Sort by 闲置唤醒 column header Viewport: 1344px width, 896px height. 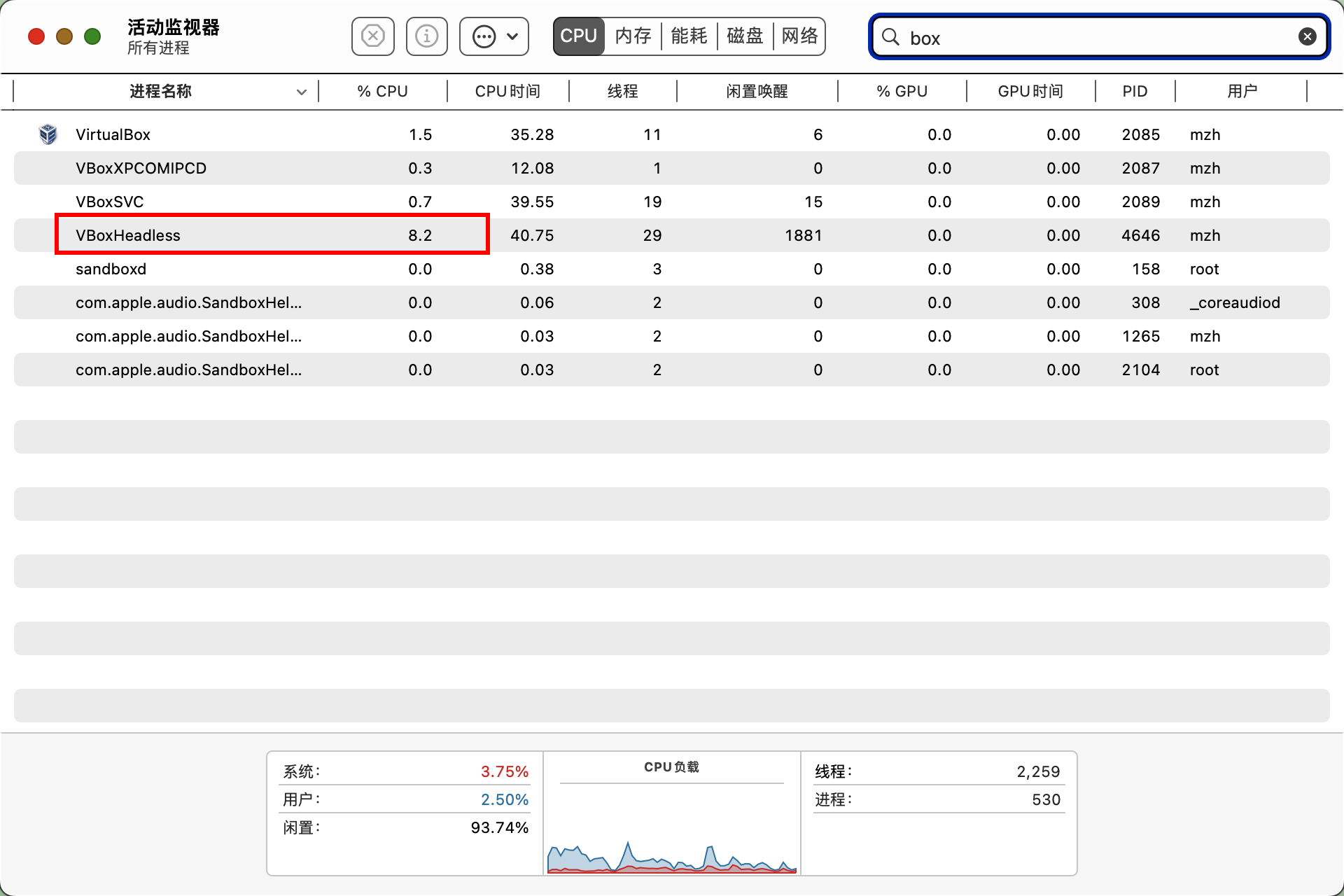point(757,91)
